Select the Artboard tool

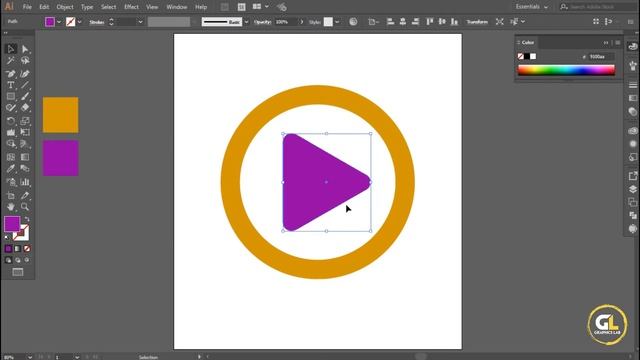click(11, 196)
